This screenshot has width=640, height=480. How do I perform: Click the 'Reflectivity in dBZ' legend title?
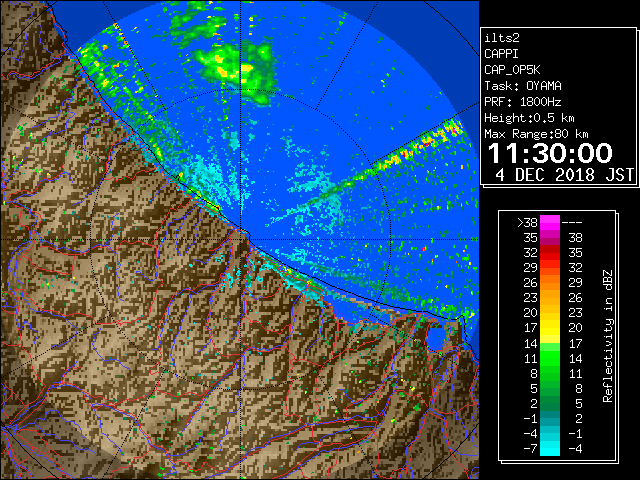(608, 336)
